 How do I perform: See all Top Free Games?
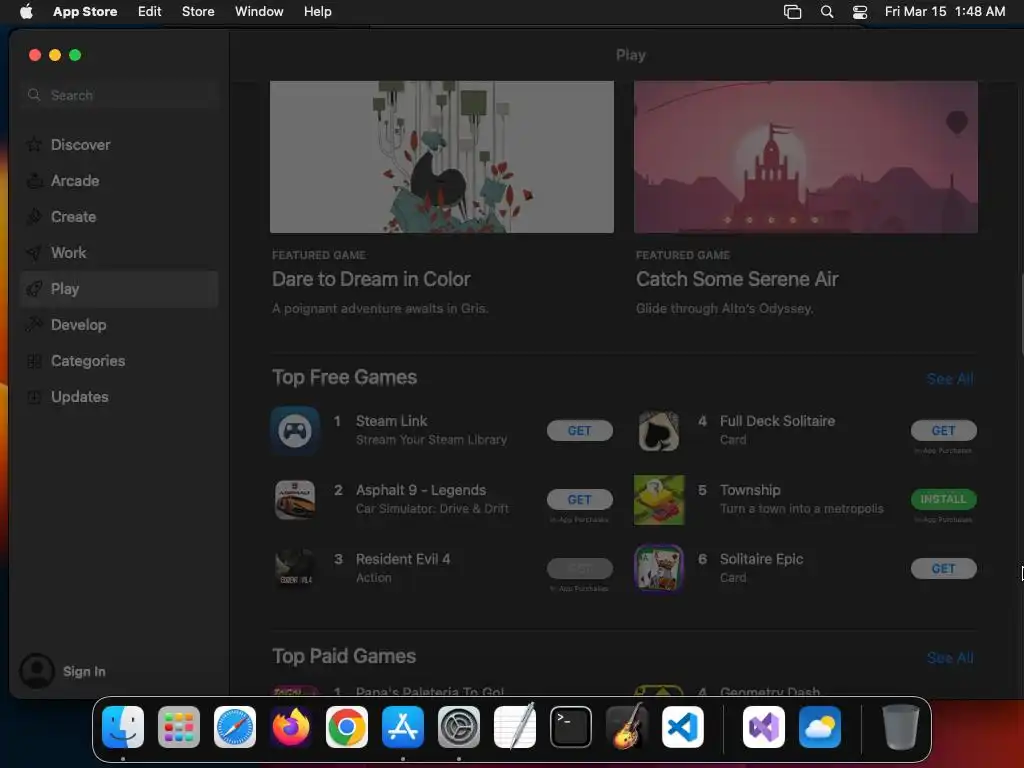tap(950, 379)
